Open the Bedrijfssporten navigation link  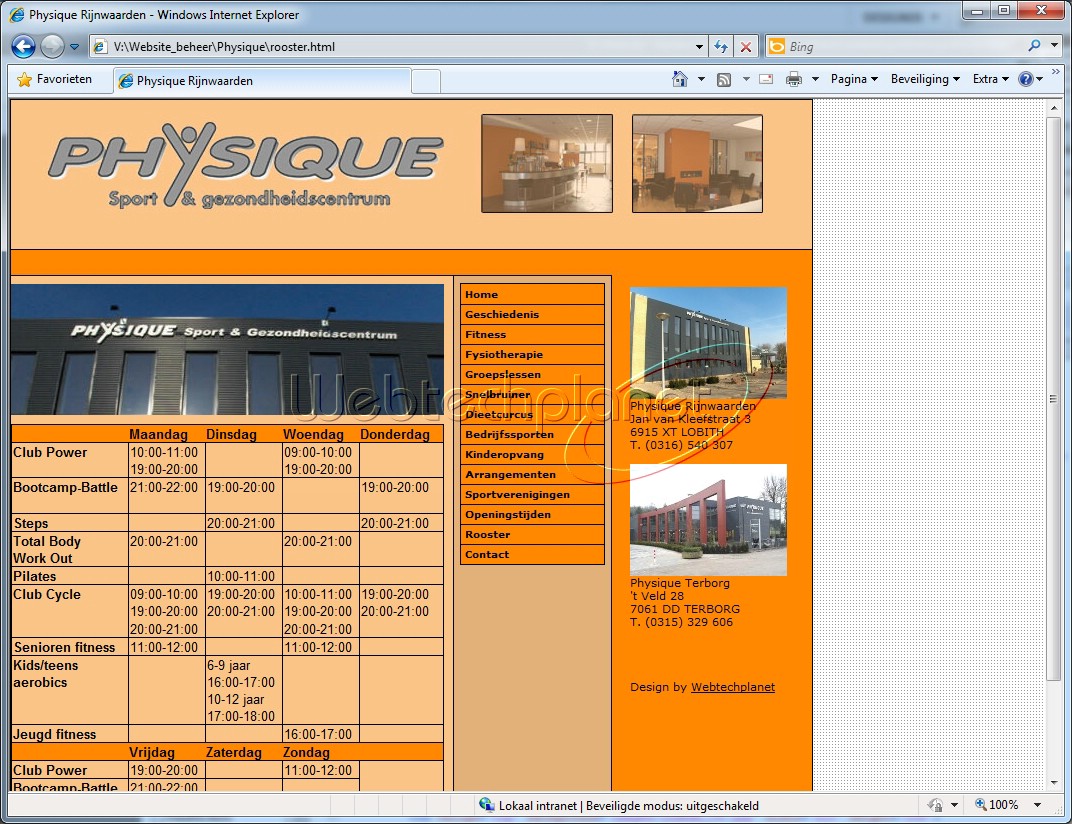point(533,434)
